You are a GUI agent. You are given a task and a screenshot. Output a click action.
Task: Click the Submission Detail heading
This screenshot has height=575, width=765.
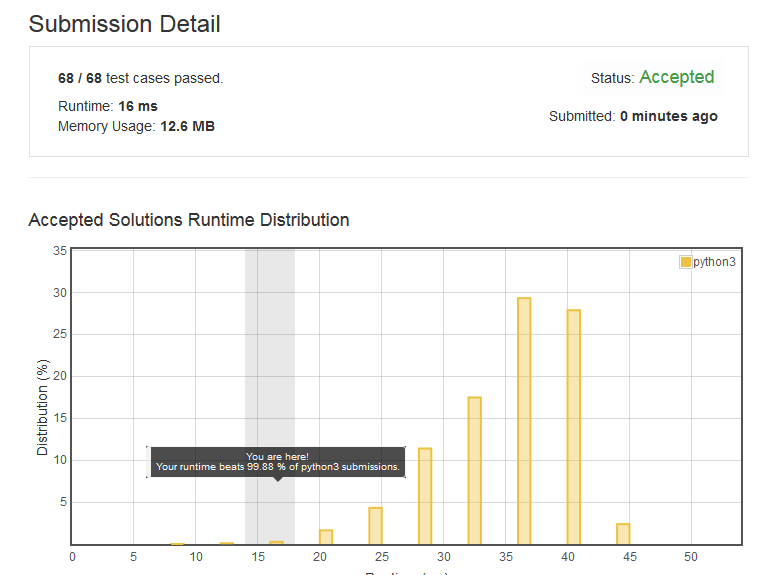tap(125, 23)
